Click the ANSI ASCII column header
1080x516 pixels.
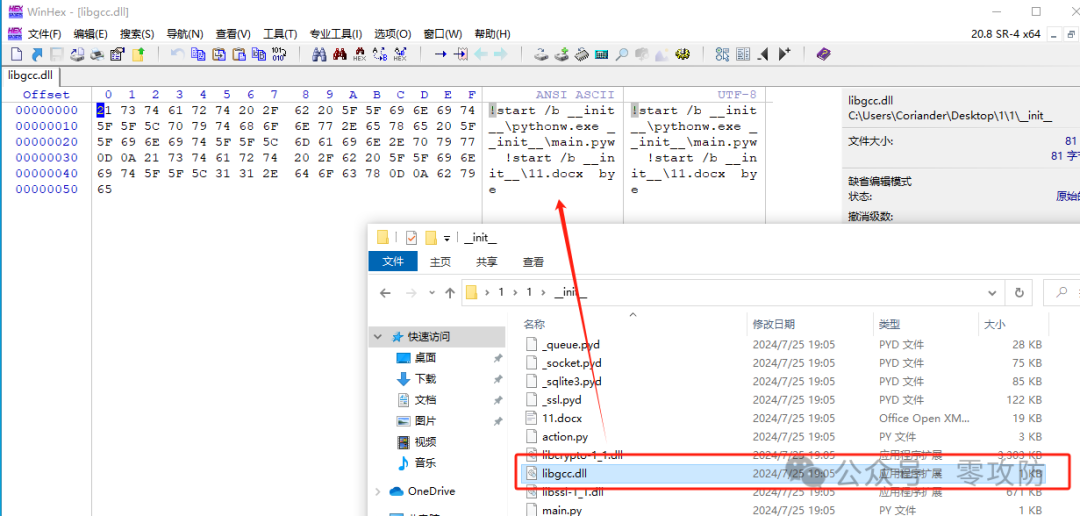click(x=574, y=94)
